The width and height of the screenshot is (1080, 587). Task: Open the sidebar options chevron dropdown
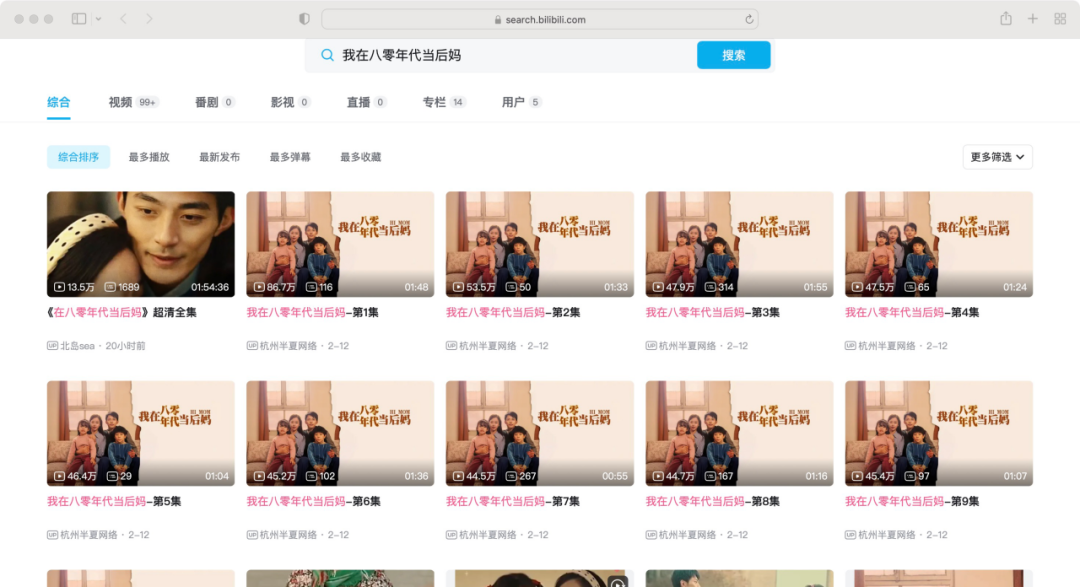point(98,19)
